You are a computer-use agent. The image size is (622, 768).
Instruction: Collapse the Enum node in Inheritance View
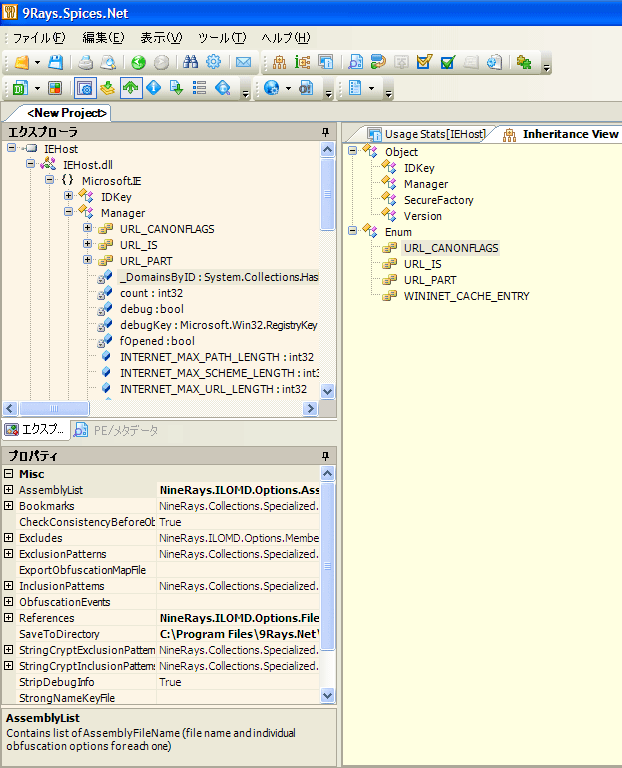click(352, 230)
